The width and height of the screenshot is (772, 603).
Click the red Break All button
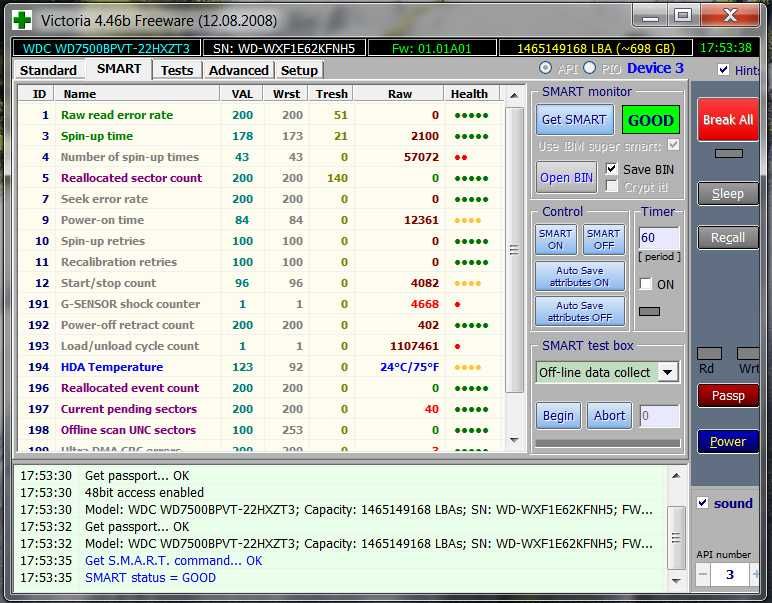coord(728,120)
